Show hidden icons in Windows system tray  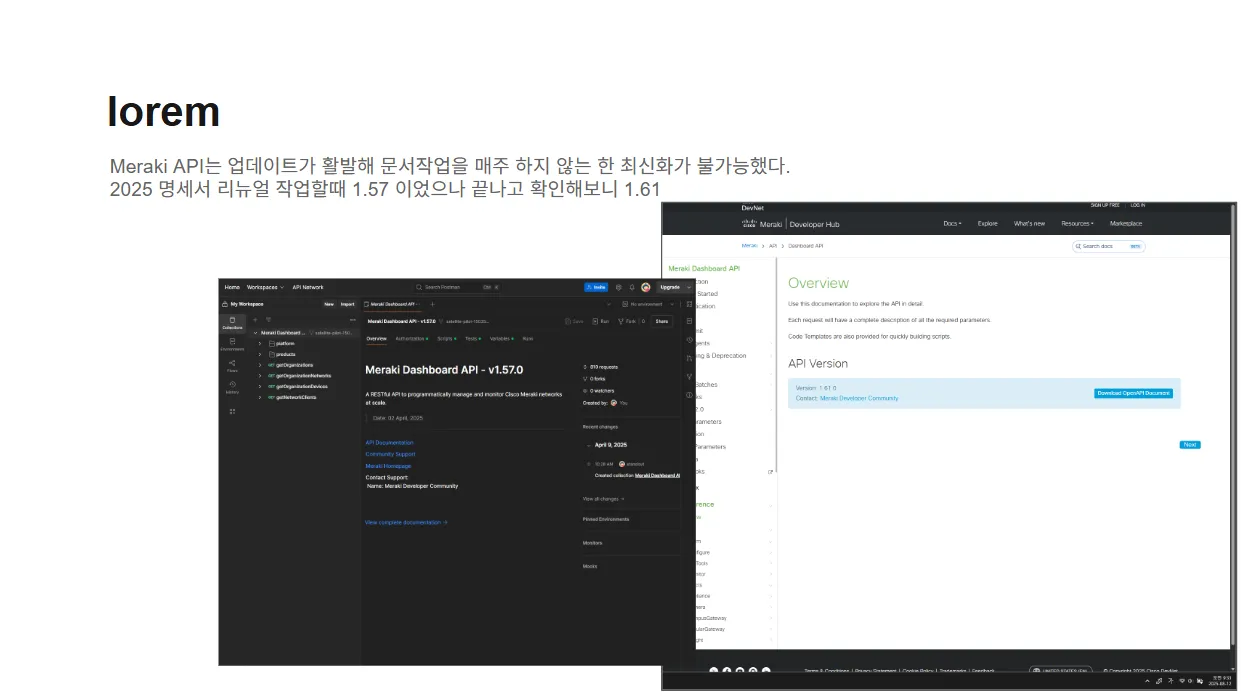point(1147,681)
